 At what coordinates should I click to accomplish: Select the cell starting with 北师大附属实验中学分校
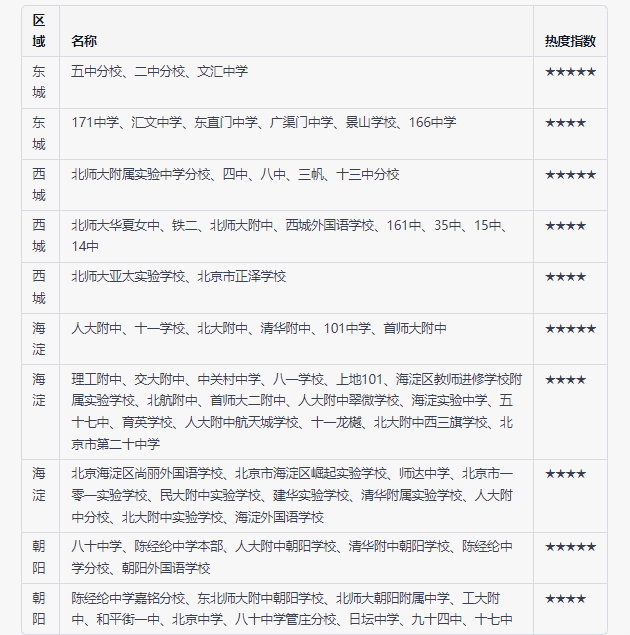[235, 174]
